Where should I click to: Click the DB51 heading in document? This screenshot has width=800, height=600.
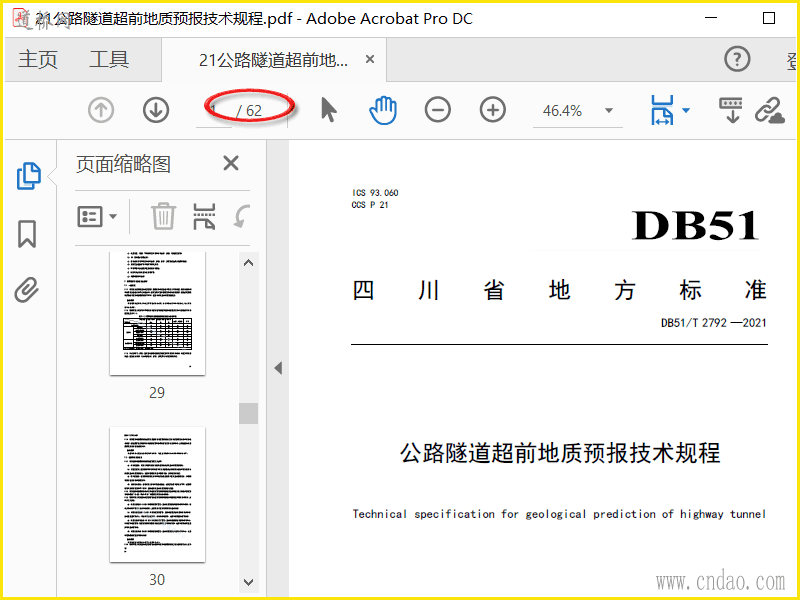[x=696, y=225]
